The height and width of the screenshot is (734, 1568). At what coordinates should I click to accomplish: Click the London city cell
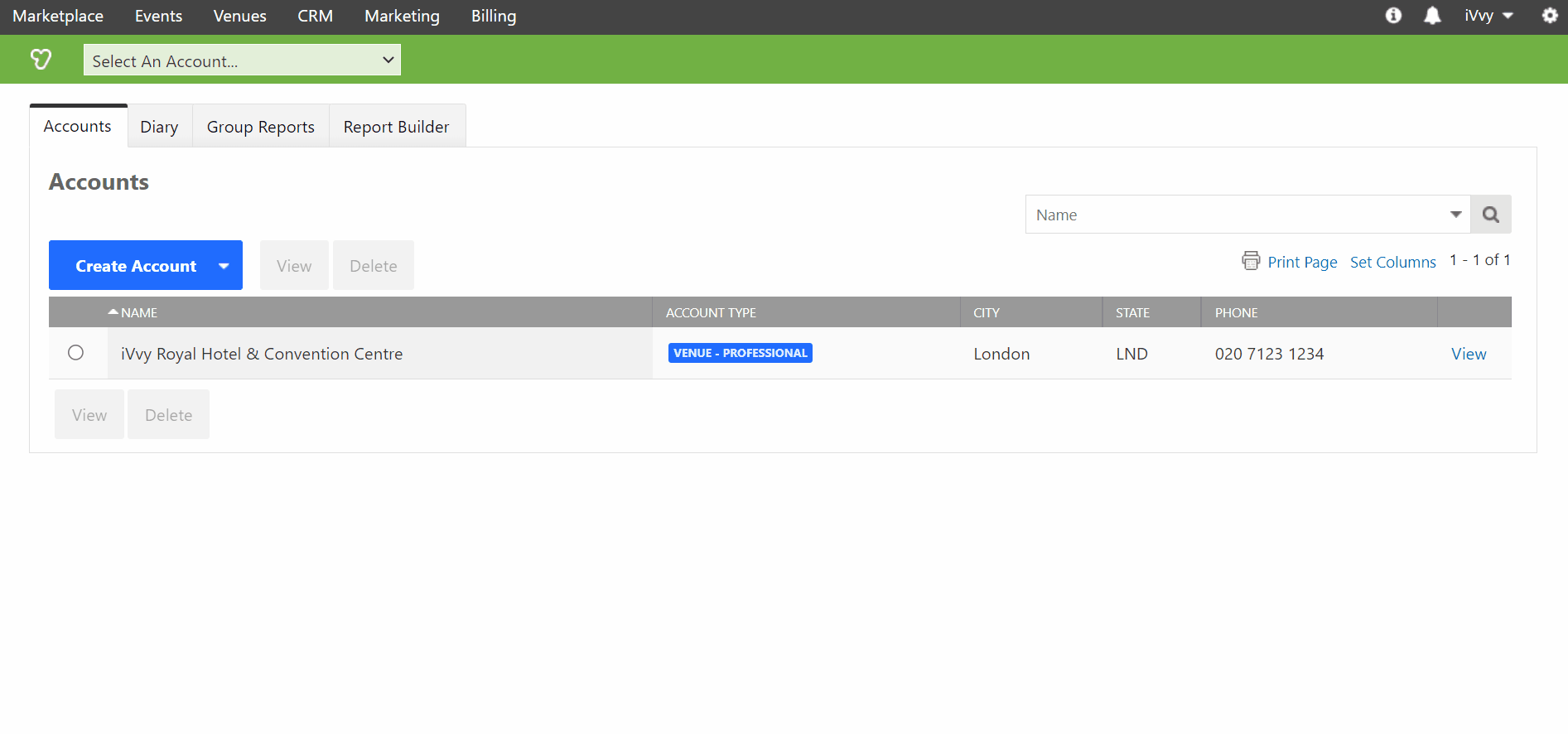[1001, 354]
